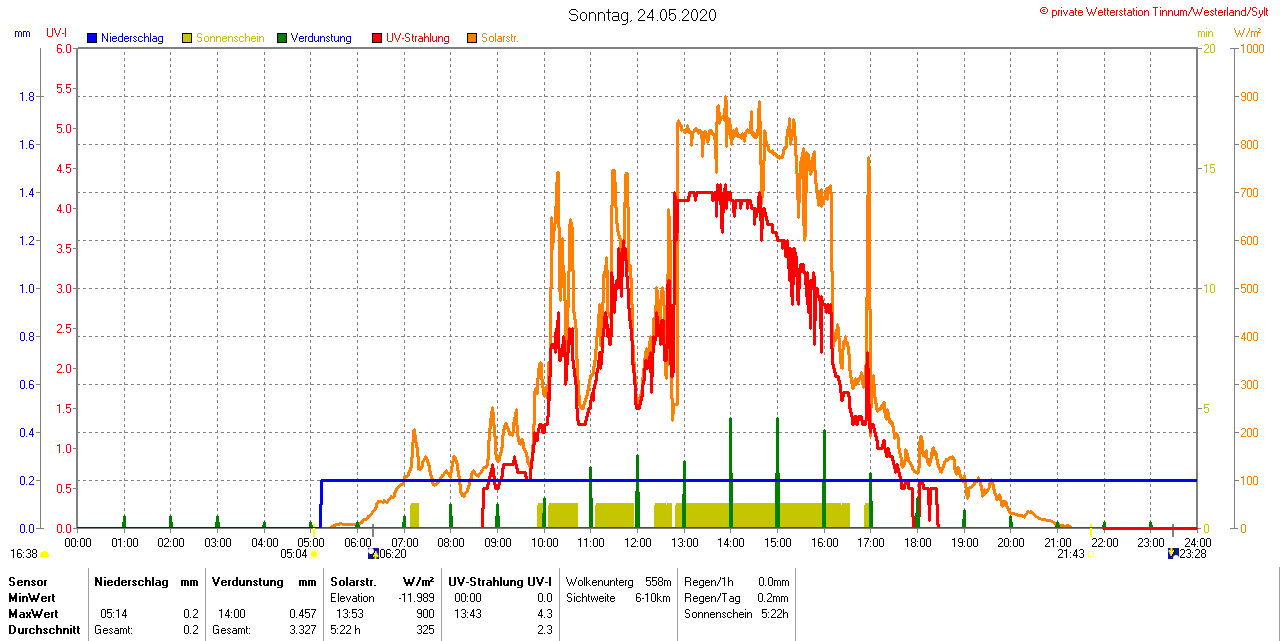The height and width of the screenshot is (641, 1280).
Task: Click the UV-I axis unit label
Action: (x=57, y=33)
